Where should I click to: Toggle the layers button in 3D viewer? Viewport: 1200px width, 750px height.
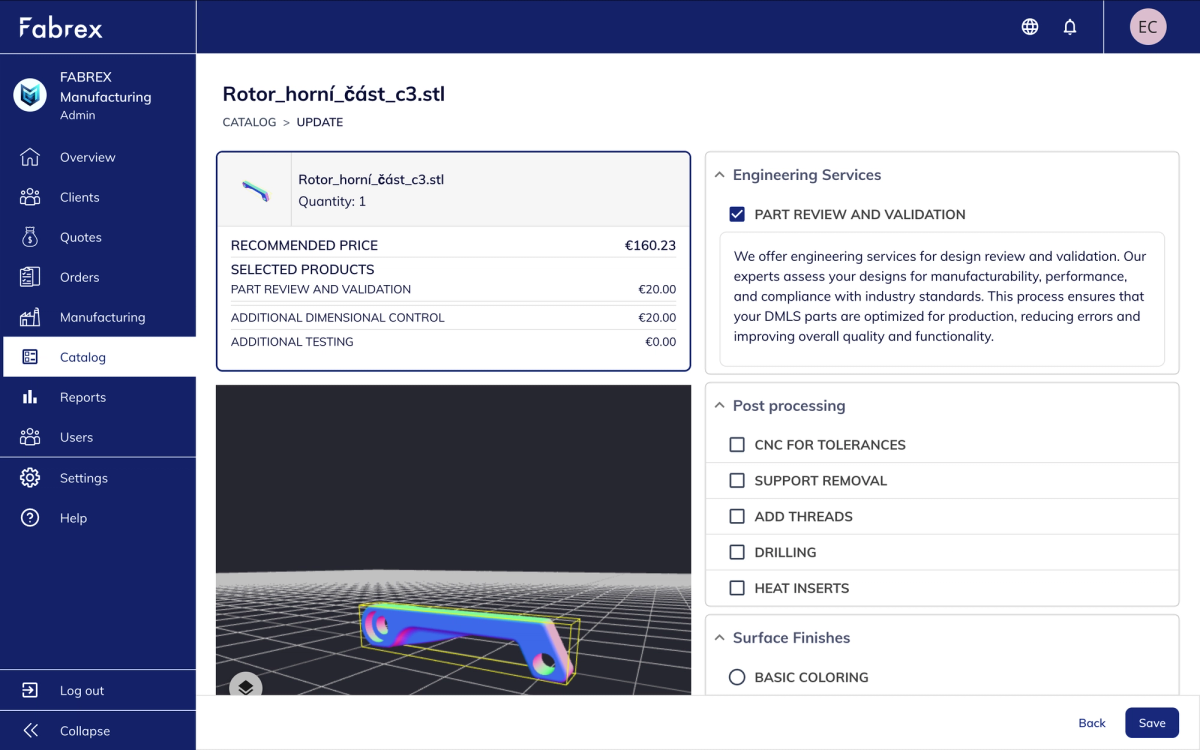[x=246, y=688]
